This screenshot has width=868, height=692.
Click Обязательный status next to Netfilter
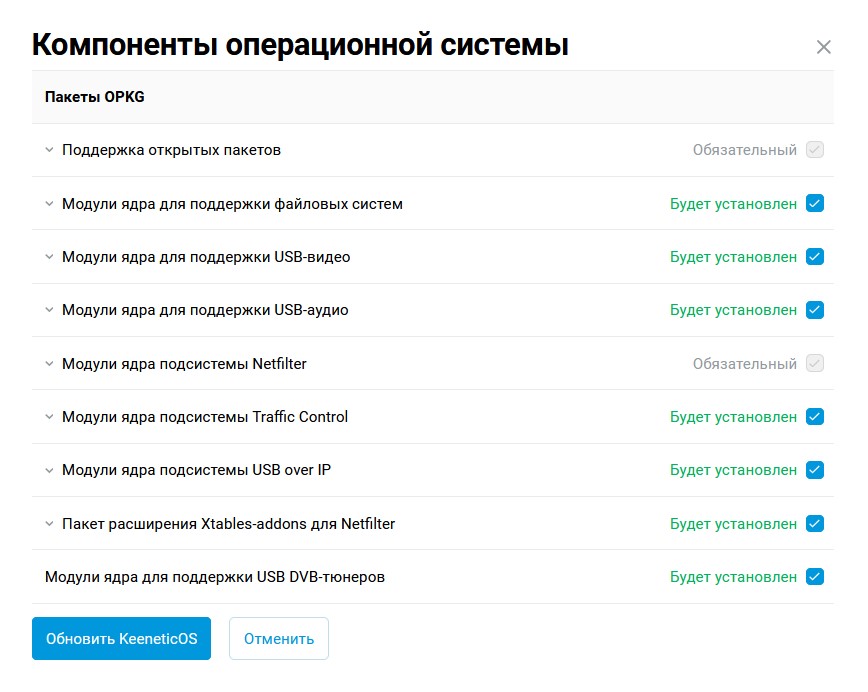(x=745, y=364)
